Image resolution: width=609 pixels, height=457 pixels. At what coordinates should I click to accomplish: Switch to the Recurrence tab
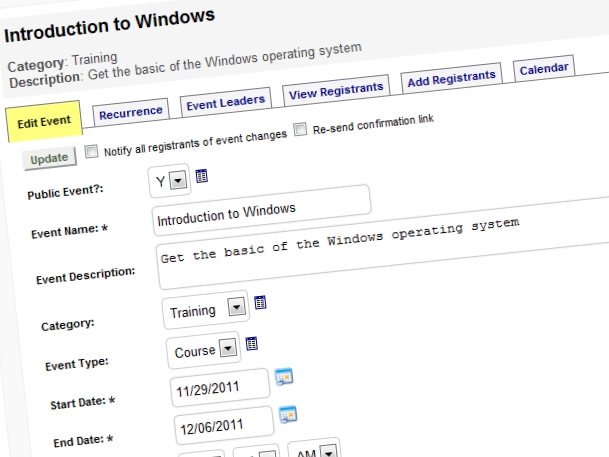130,113
